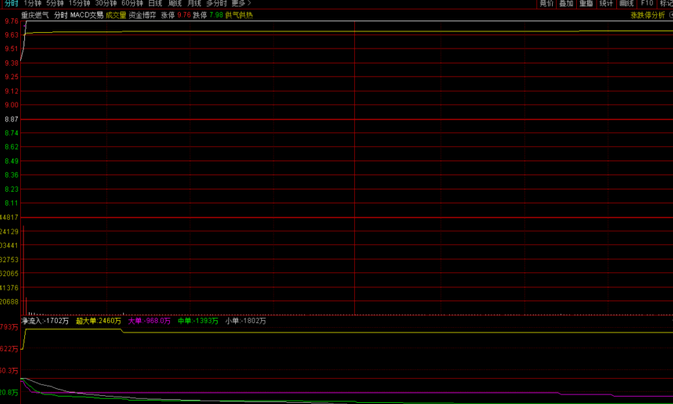Select the 5分钟 period tab
The width and height of the screenshot is (673, 404).
tap(55, 4)
